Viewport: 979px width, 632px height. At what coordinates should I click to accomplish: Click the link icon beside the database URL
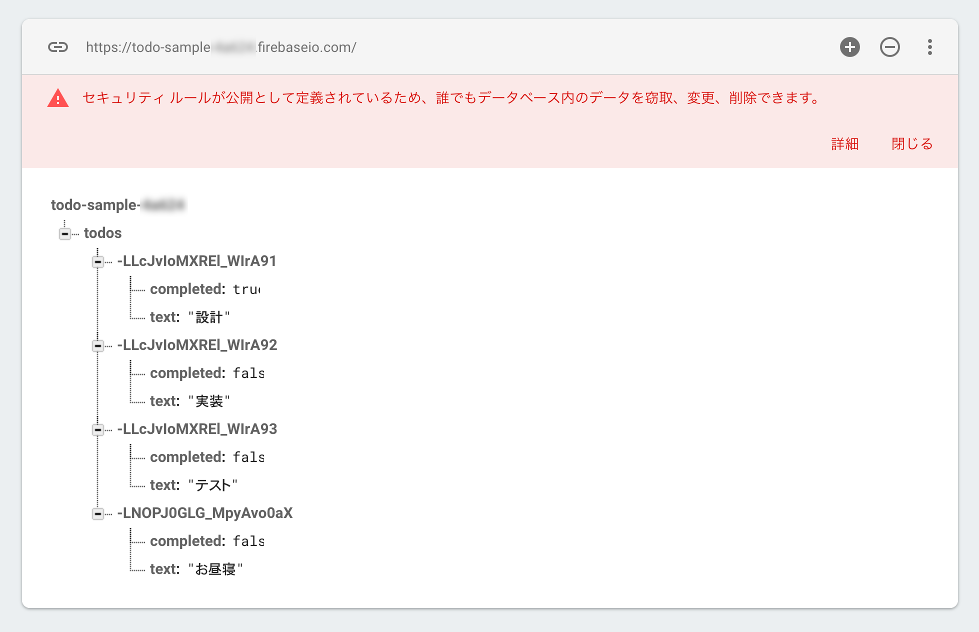[x=58, y=47]
